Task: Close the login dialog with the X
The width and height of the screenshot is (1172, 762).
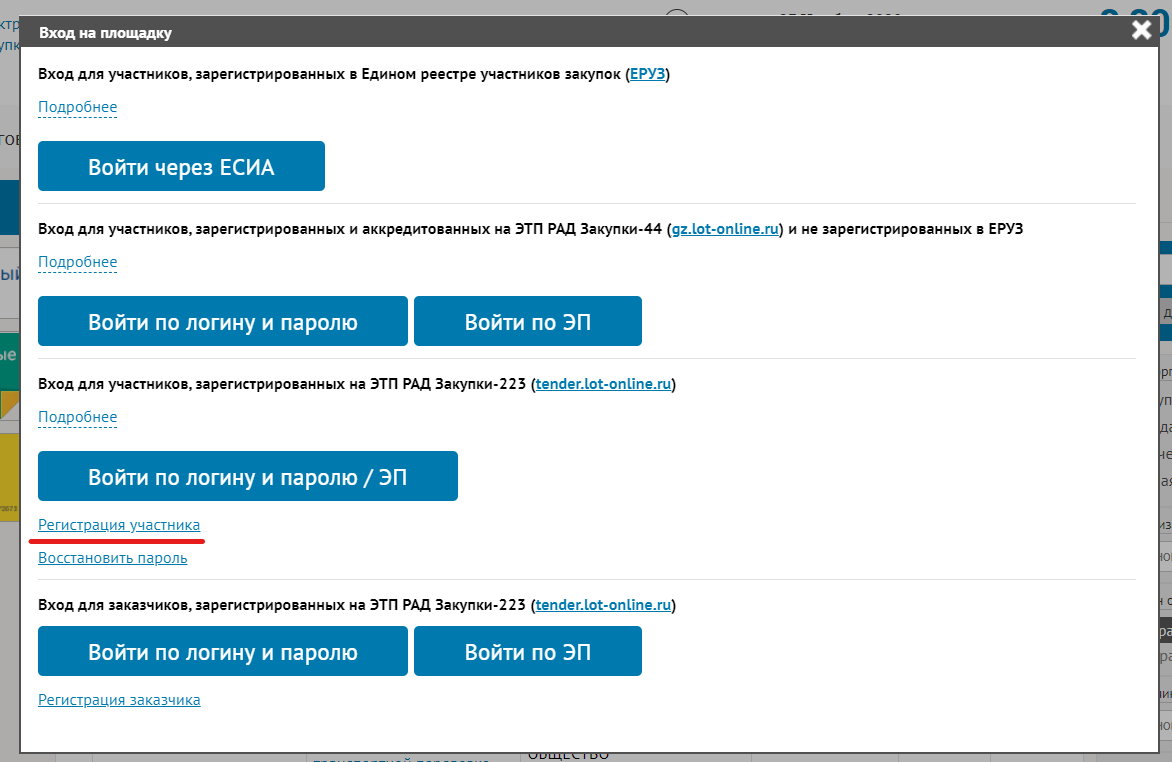Action: click(1141, 30)
